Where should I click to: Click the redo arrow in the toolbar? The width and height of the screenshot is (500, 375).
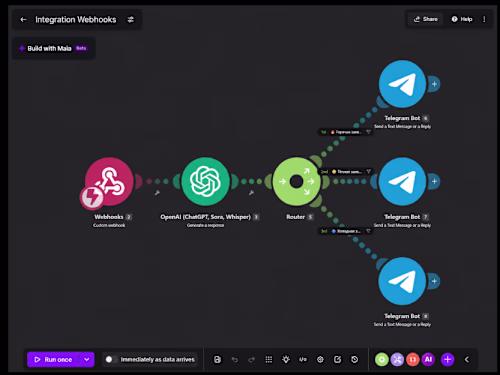tap(252, 359)
